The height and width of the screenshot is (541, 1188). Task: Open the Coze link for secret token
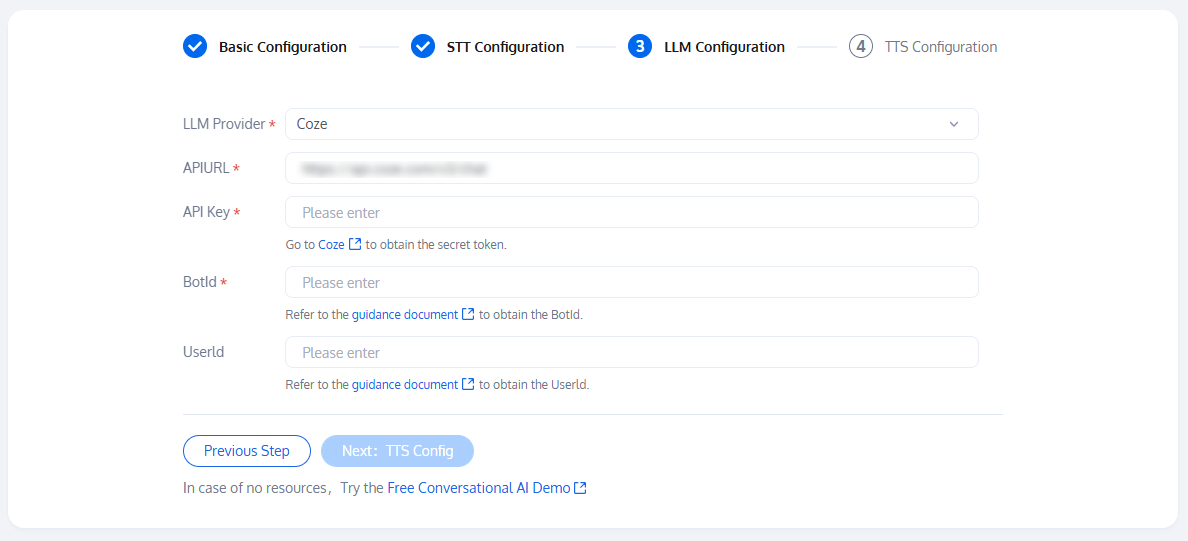click(331, 244)
